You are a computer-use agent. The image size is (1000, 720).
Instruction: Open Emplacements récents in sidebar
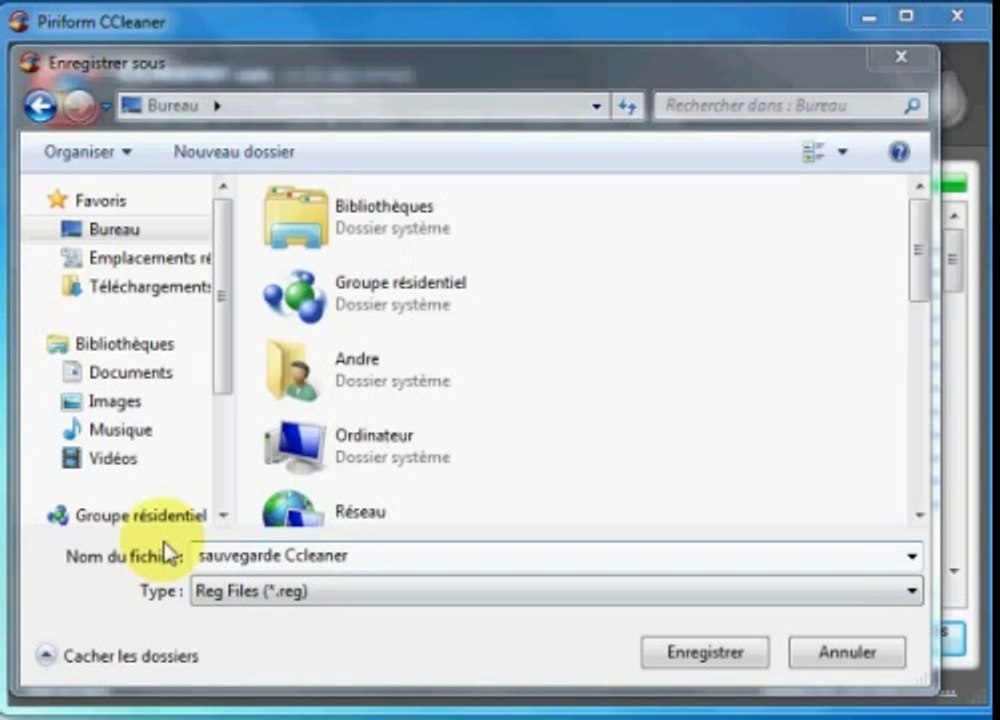(x=150, y=258)
